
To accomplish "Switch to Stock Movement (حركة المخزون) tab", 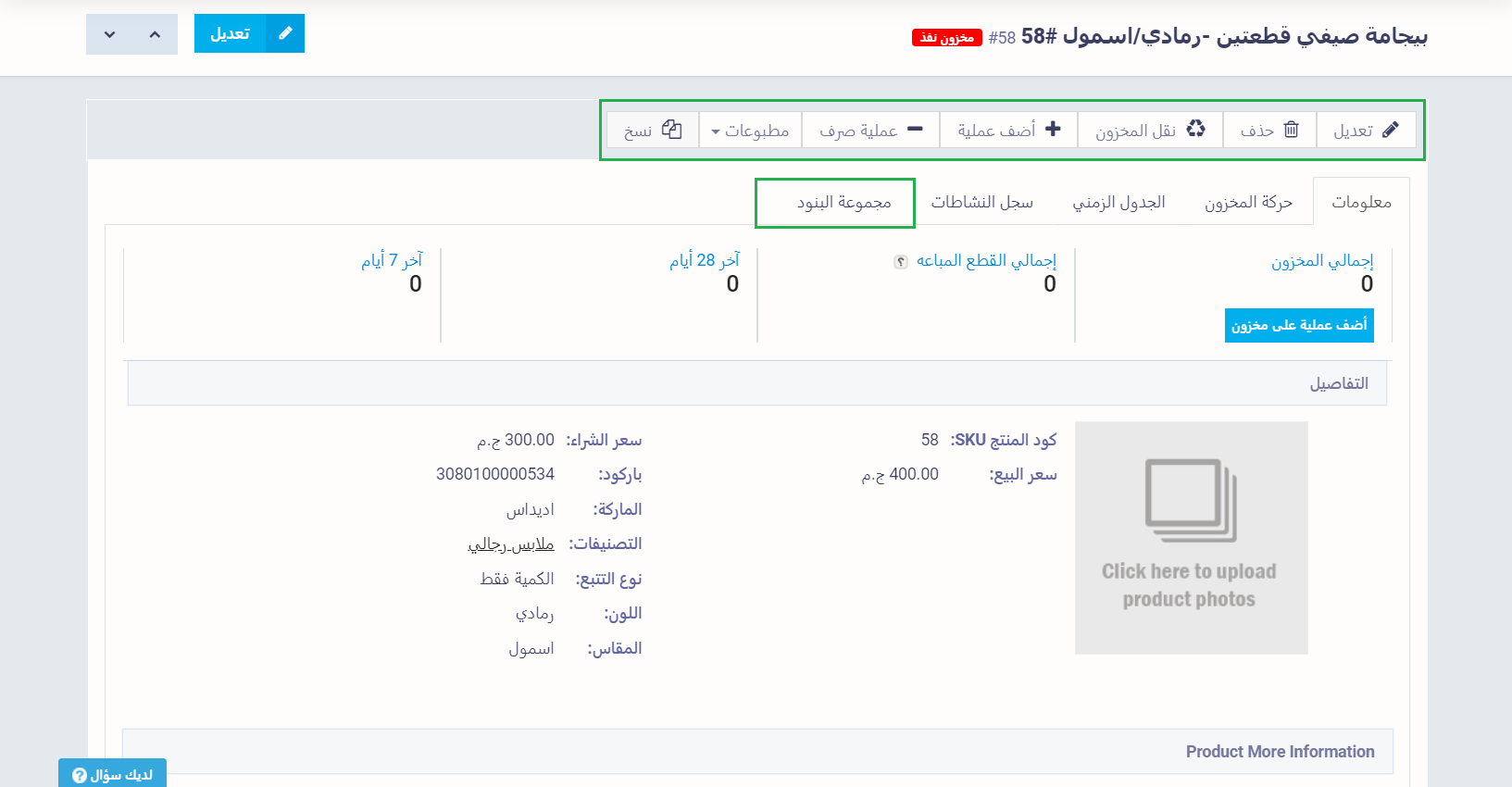I will 1247,203.
